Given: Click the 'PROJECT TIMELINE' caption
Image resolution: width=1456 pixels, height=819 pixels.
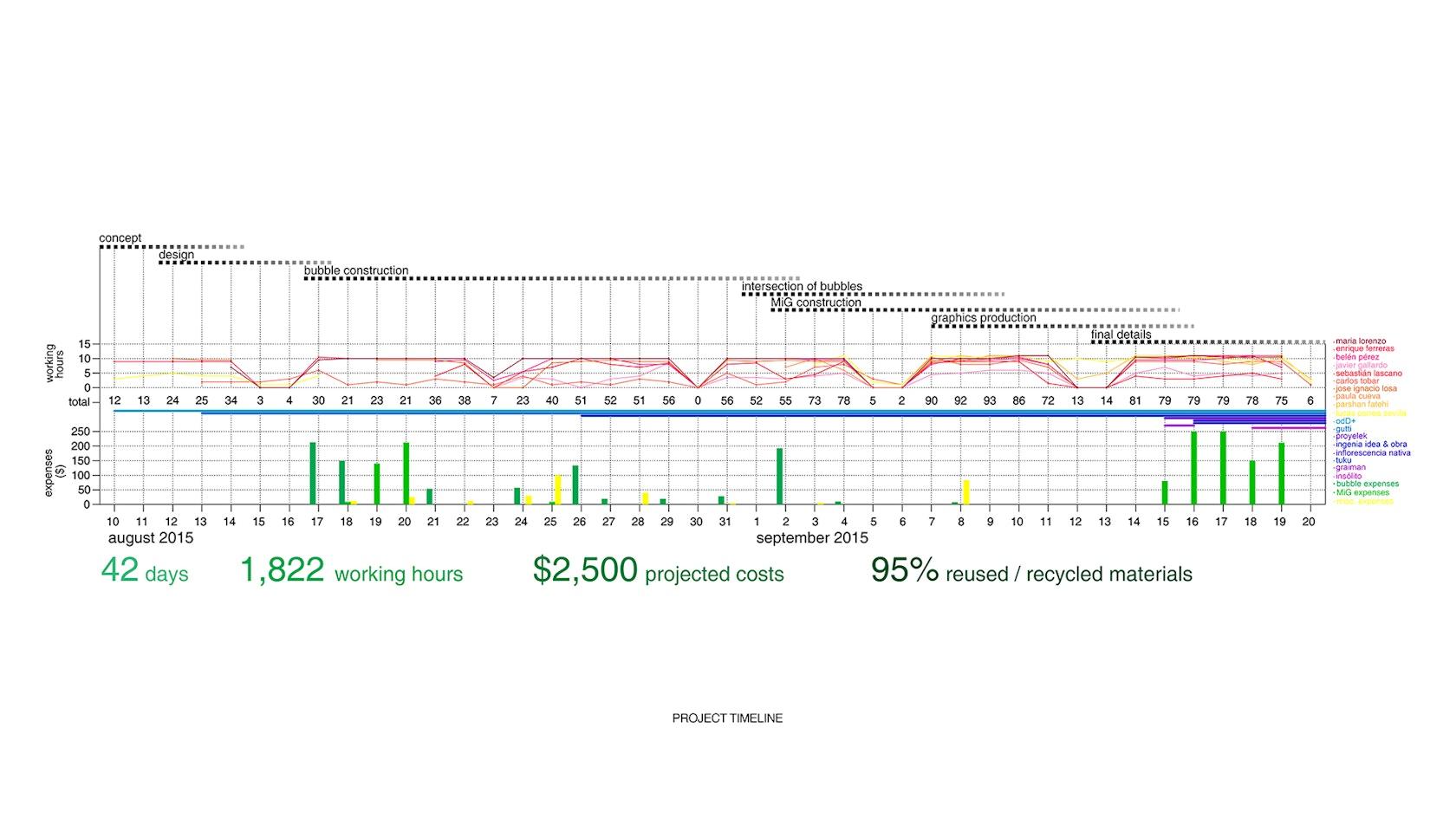Looking at the screenshot, I should click(727, 718).
